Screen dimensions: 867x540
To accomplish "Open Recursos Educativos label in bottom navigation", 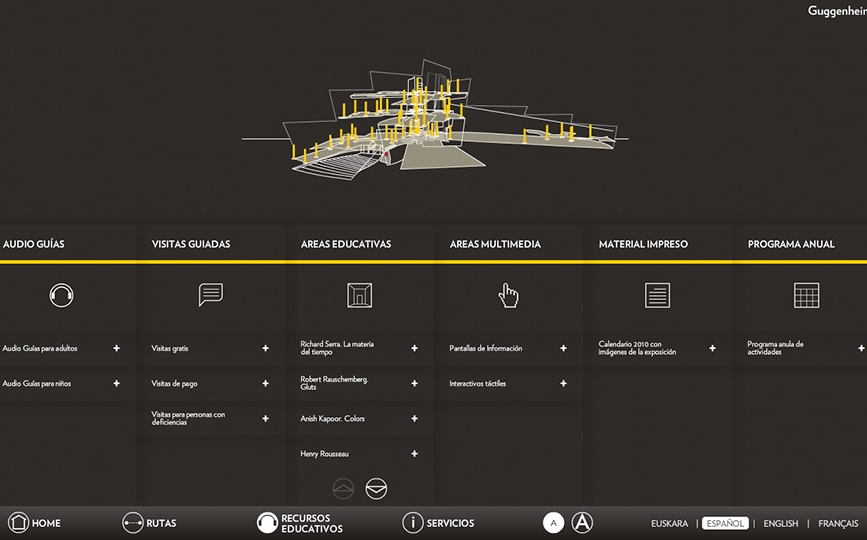I will pyautogui.click(x=312, y=523).
